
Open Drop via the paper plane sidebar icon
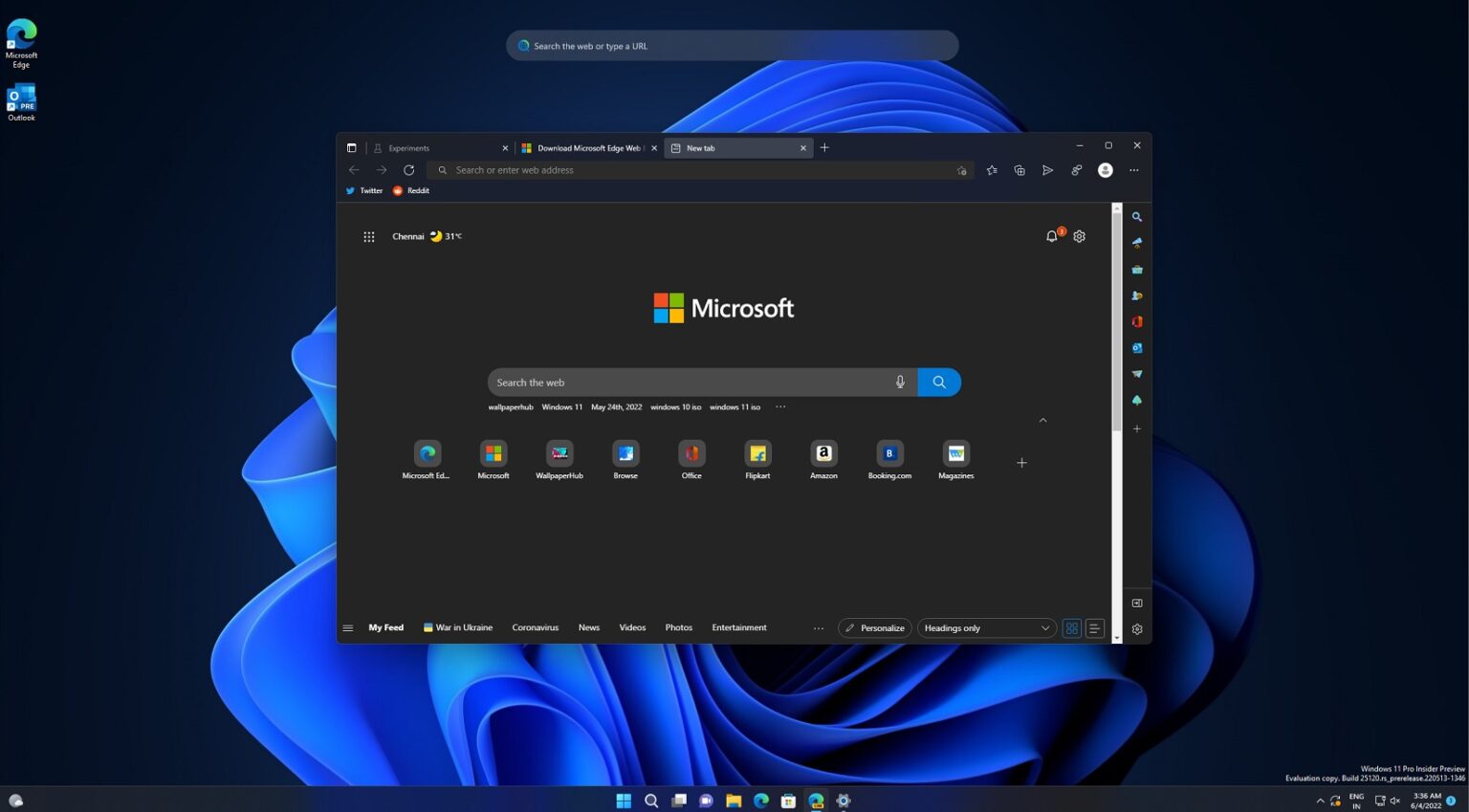click(1137, 374)
